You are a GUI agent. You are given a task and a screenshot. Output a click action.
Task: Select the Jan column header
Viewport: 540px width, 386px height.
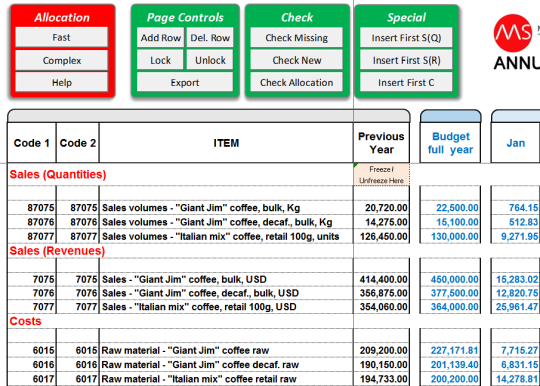tap(516, 143)
